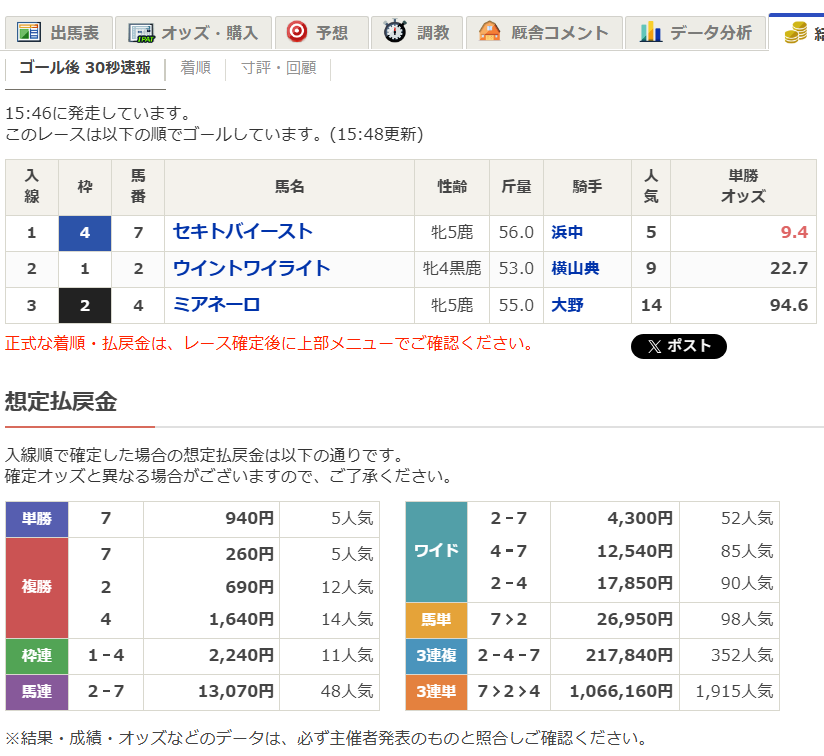
Task: Click the gold coins icon tab
Action: coord(796,33)
